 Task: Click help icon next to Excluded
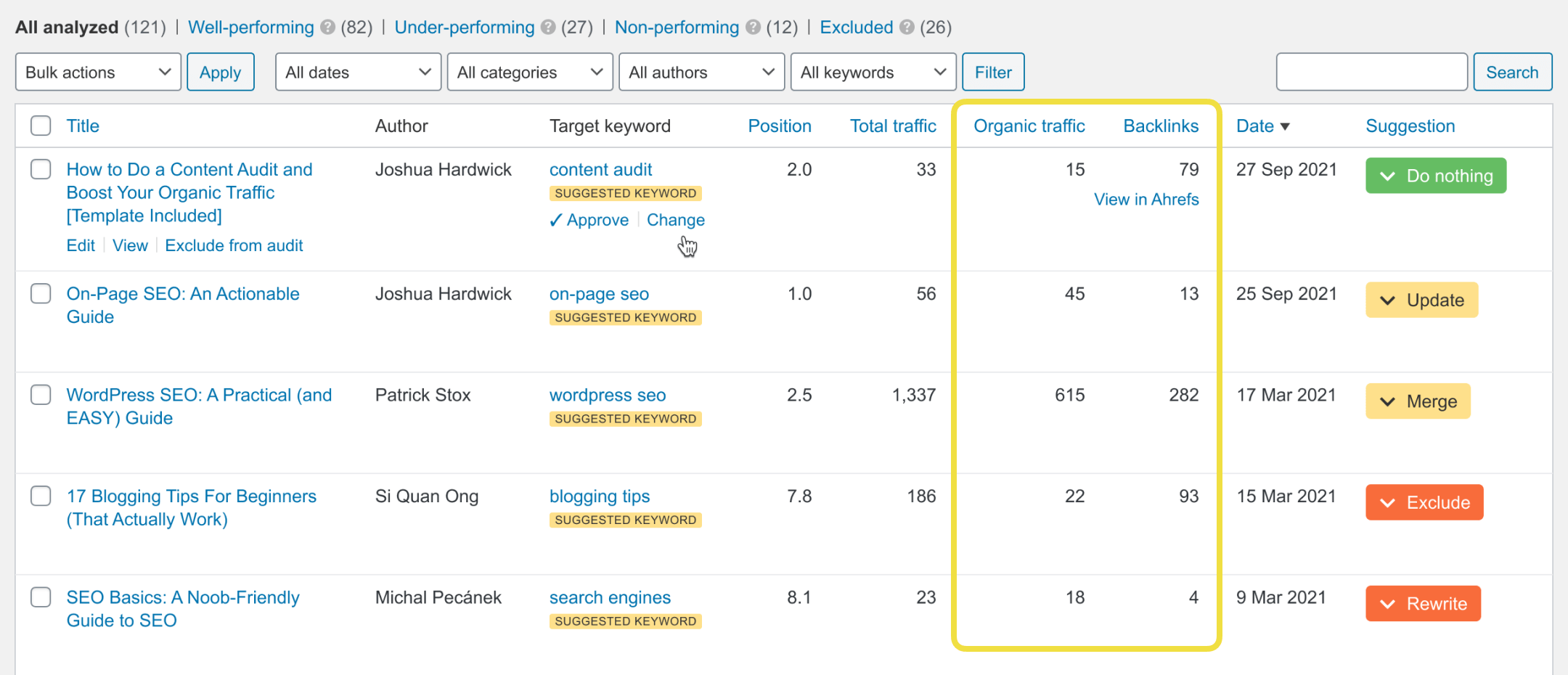click(x=907, y=28)
